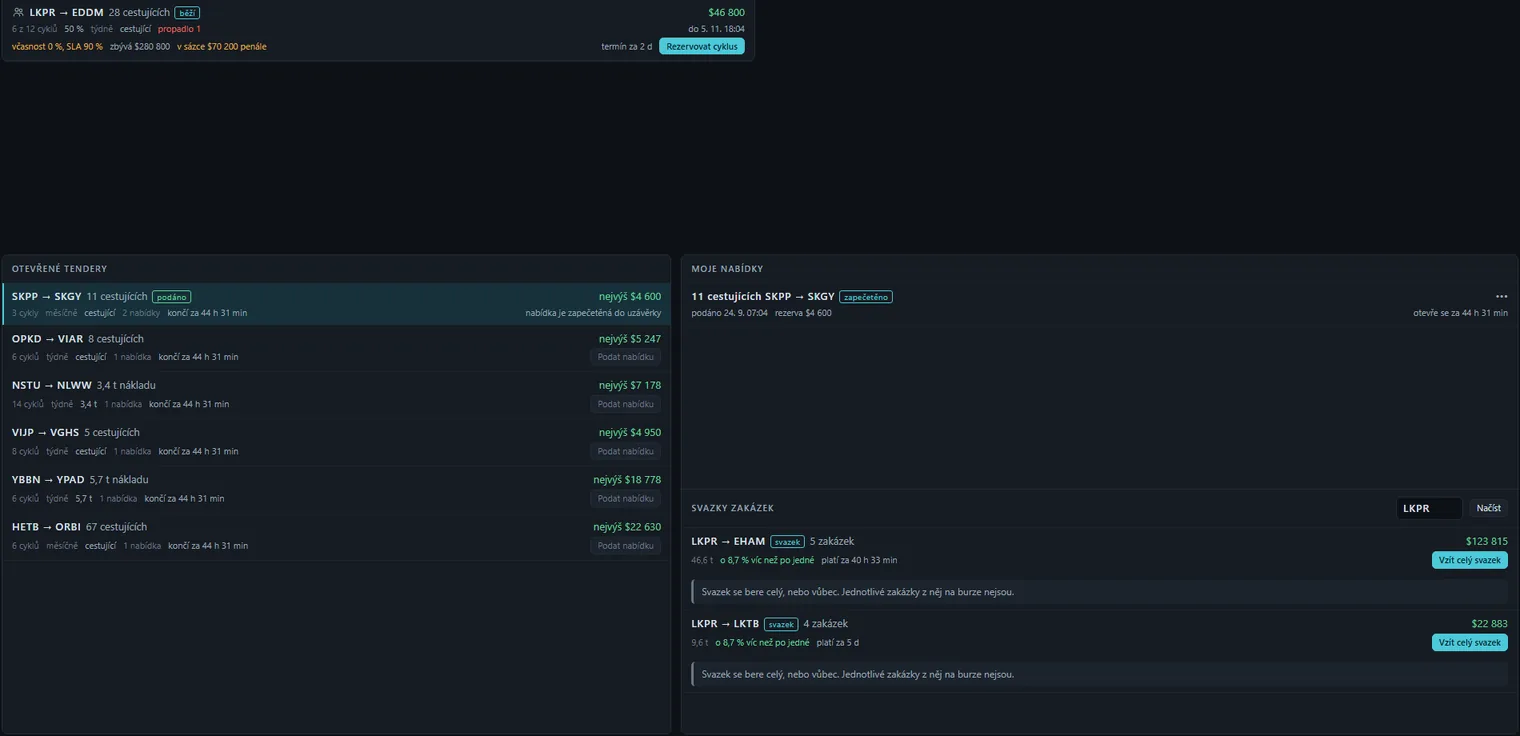Viewport: 1520px width, 736px height.
Task: Submit a bid on the OPKD → VIAR tender
Action: (626, 357)
